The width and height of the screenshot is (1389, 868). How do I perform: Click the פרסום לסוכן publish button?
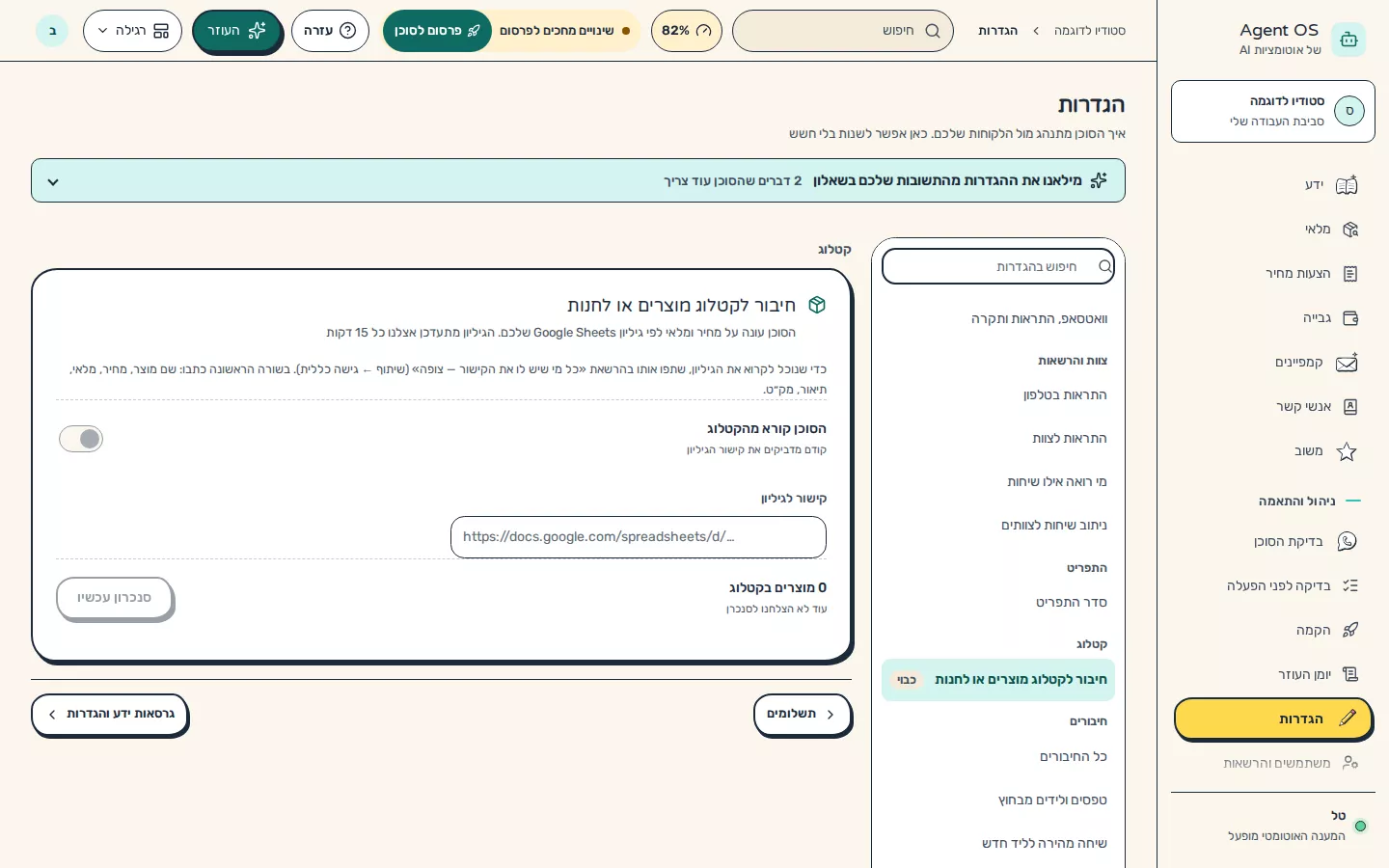(437, 31)
